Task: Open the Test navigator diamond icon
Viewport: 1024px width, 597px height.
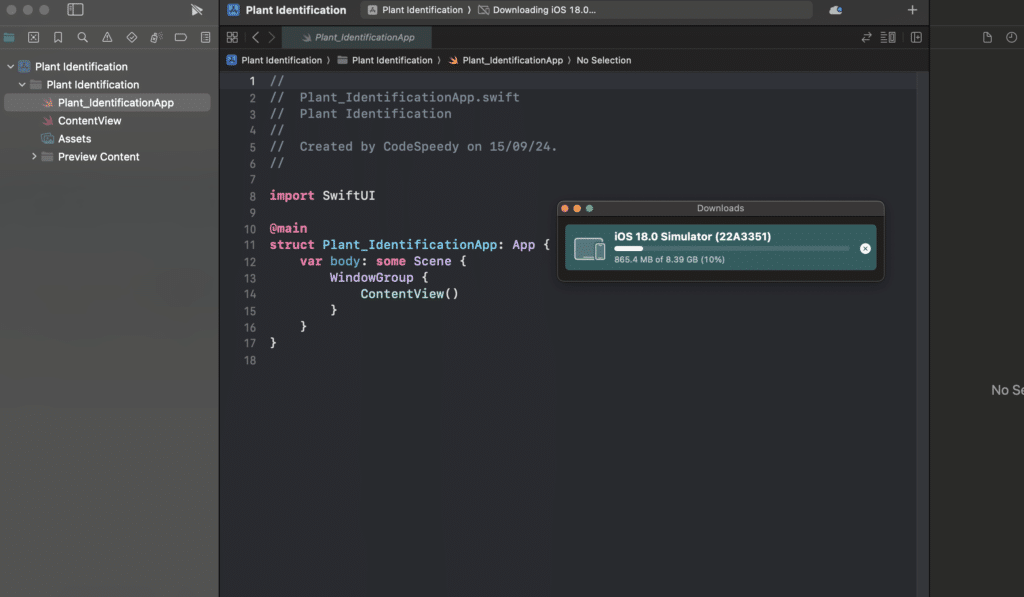Action: tap(131, 37)
